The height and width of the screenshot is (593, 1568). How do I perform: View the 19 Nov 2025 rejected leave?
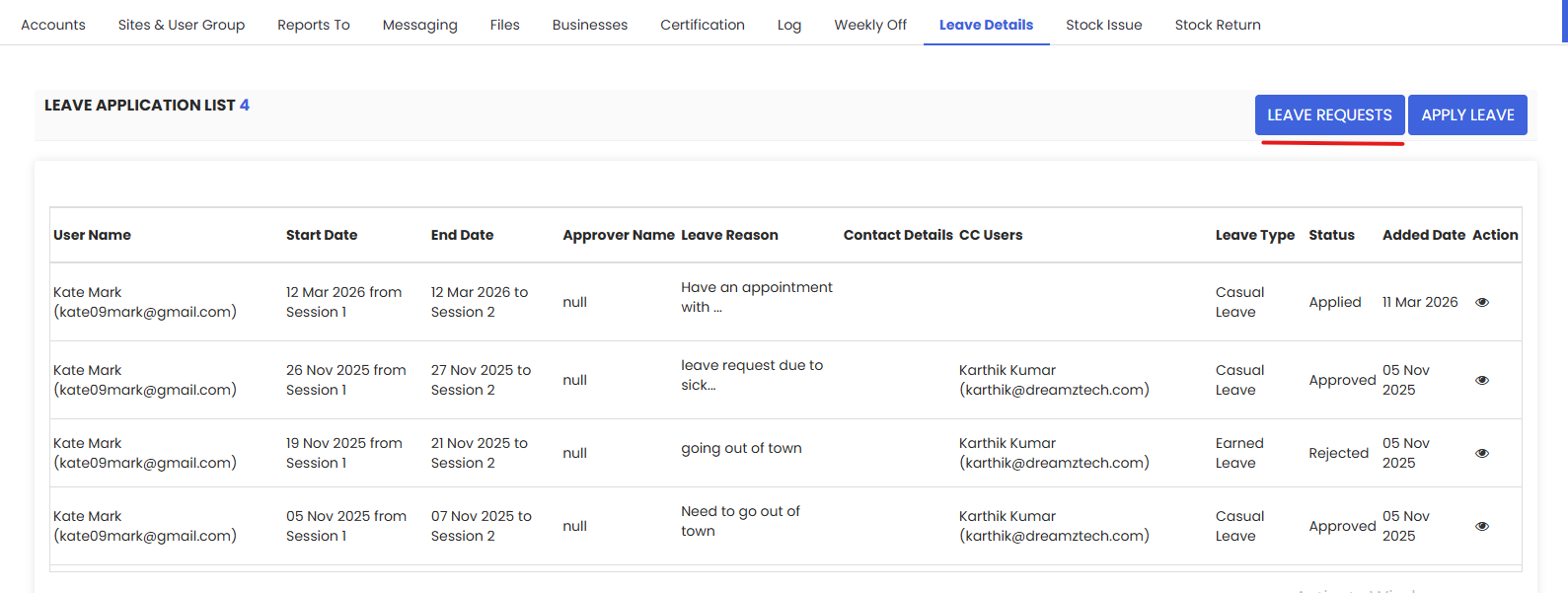click(1481, 453)
